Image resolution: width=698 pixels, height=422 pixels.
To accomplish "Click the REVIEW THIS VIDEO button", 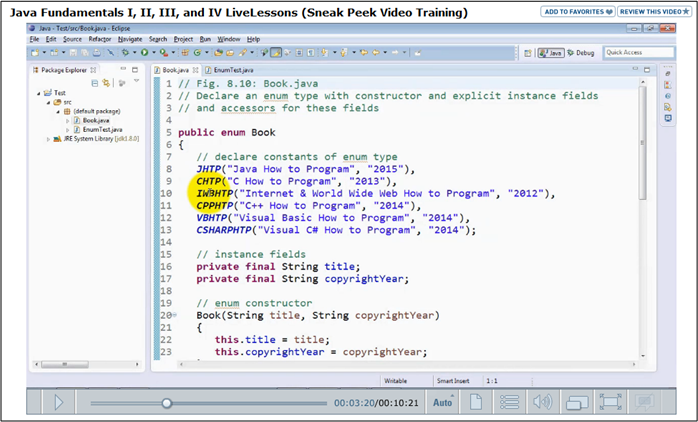I will point(653,12).
